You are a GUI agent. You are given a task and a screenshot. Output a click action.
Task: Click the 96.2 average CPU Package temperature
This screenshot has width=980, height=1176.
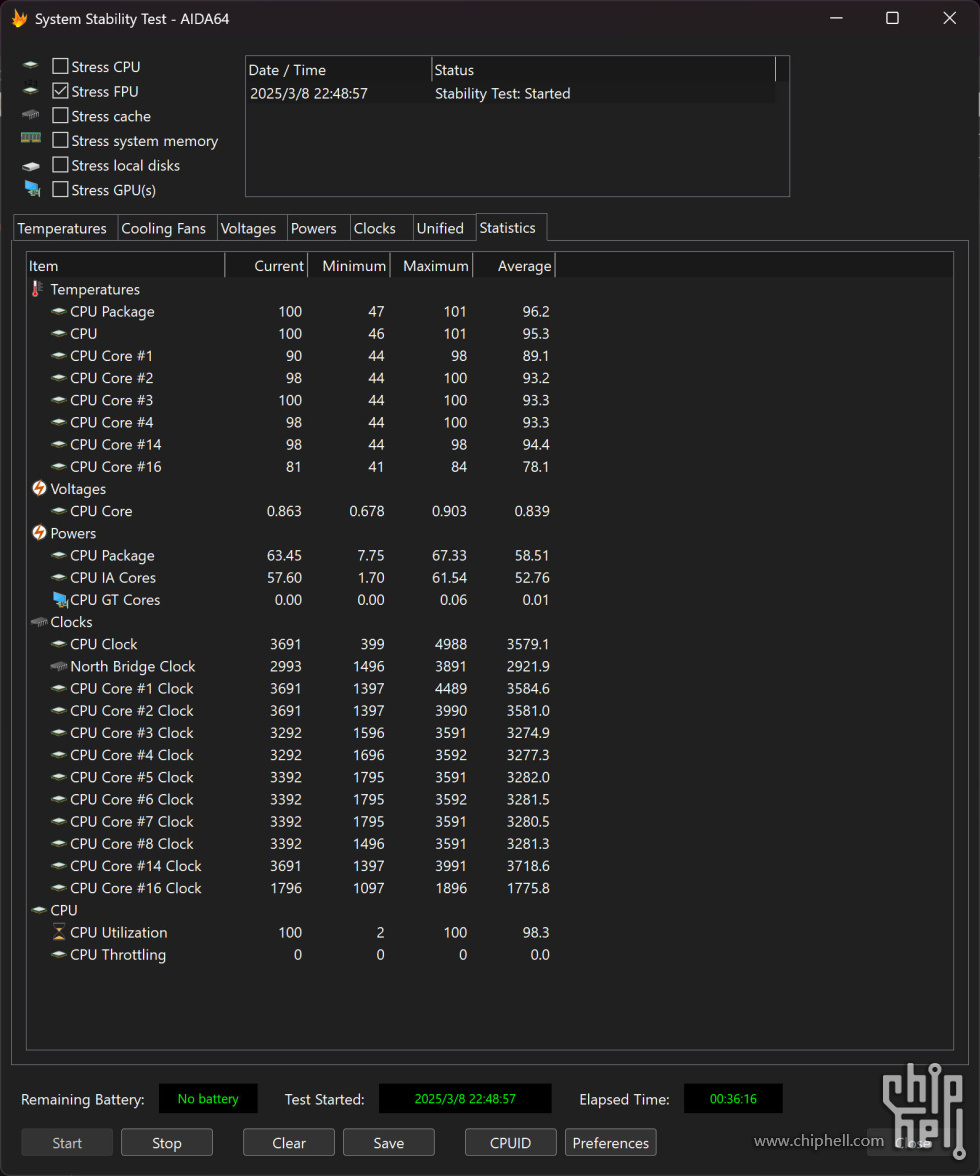[x=535, y=311]
